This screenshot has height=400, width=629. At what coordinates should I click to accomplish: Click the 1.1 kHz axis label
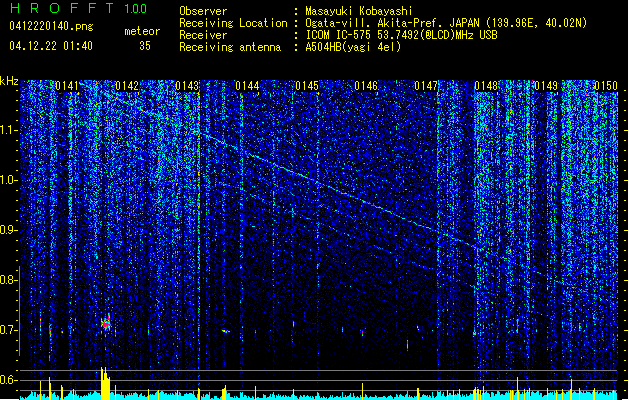pos(9,130)
